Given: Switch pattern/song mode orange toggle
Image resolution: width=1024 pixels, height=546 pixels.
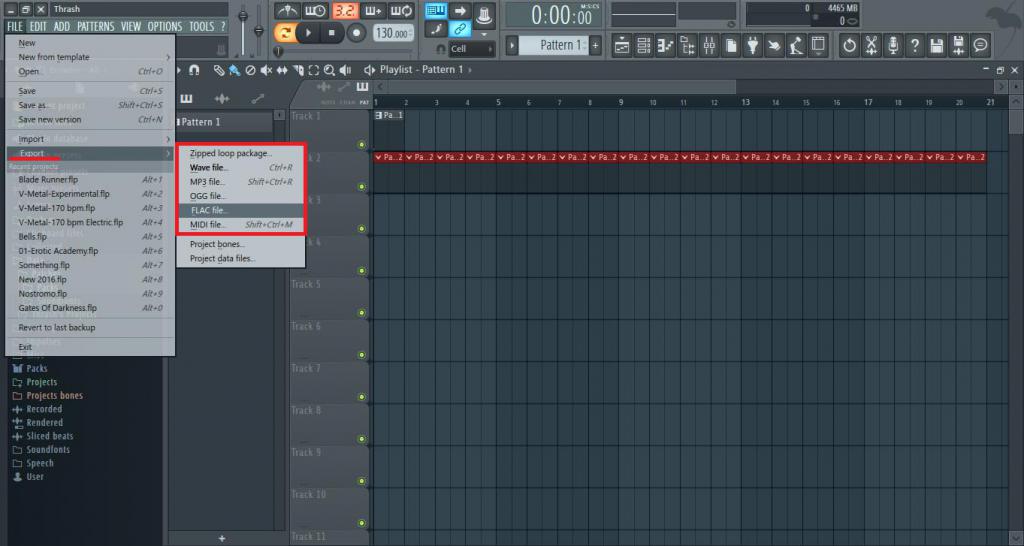Looking at the screenshot, I should pos(285,32).
